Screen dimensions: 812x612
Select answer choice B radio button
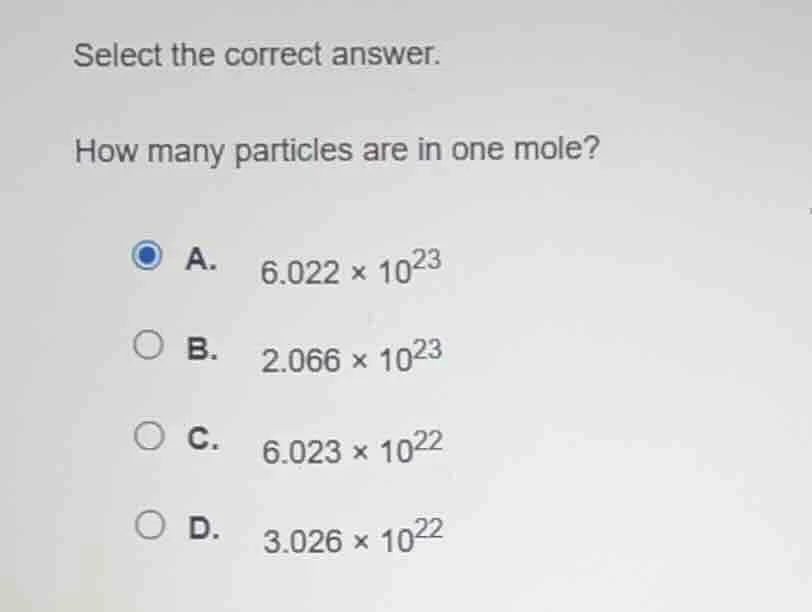(148, 345)
